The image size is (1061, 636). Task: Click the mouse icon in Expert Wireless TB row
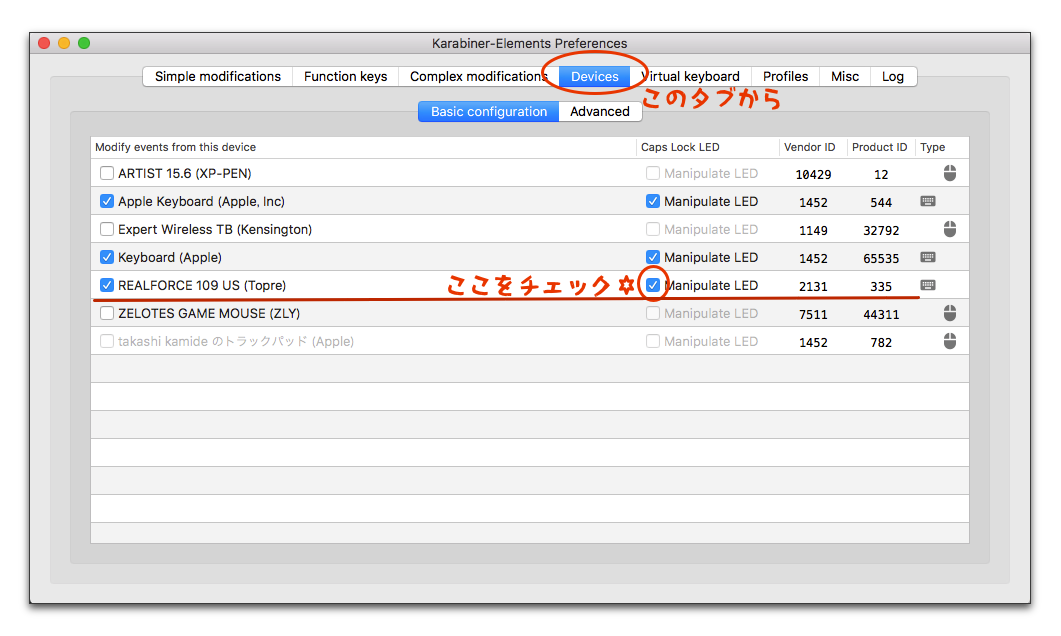point(949,229)
